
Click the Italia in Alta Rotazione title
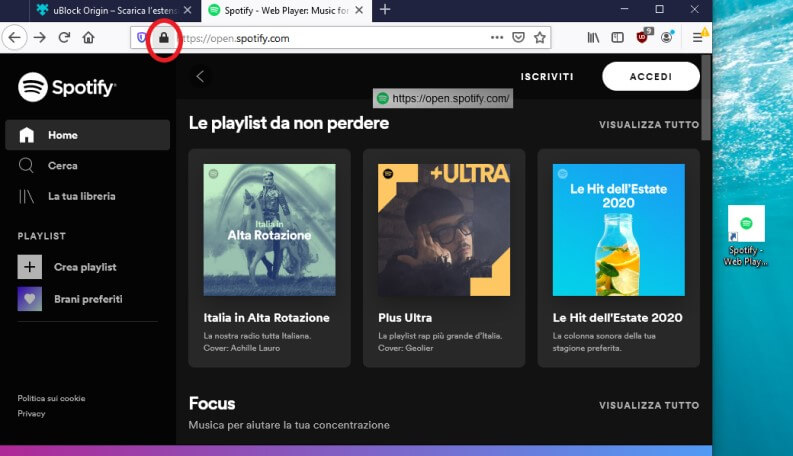click(x=266, y=317)
